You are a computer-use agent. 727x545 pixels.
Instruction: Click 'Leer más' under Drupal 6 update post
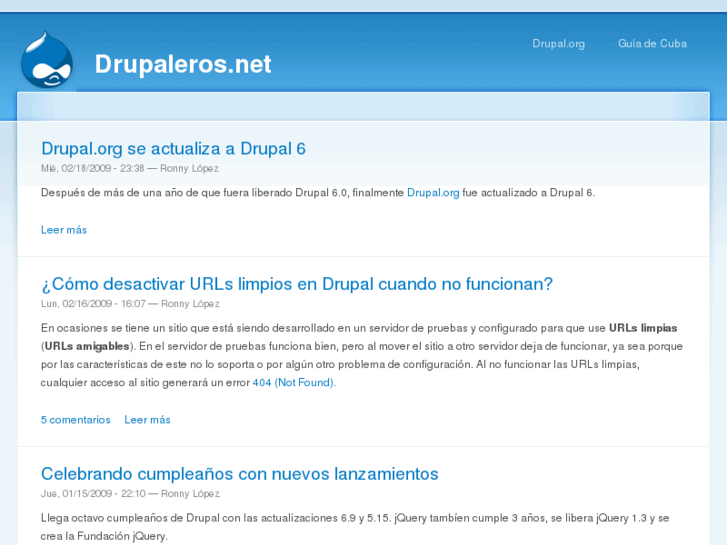[64, 230]
